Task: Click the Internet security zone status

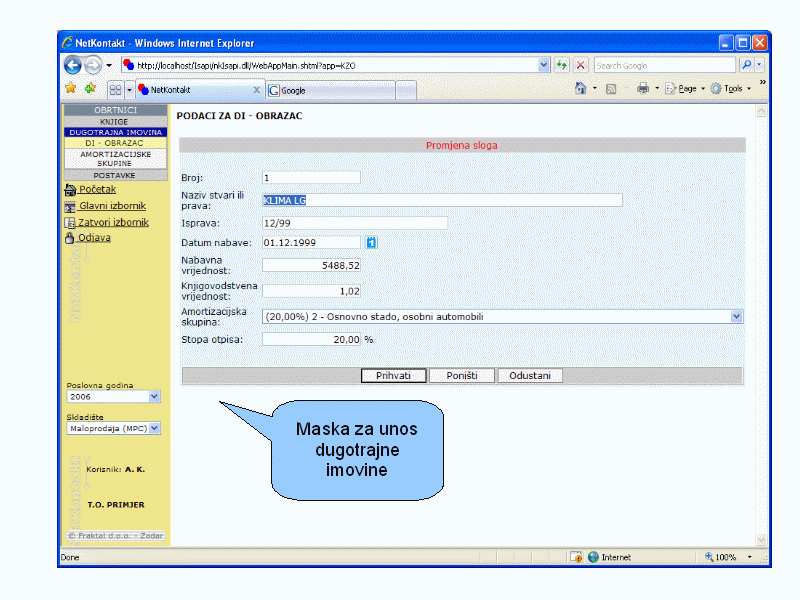Action: (610, 557)
